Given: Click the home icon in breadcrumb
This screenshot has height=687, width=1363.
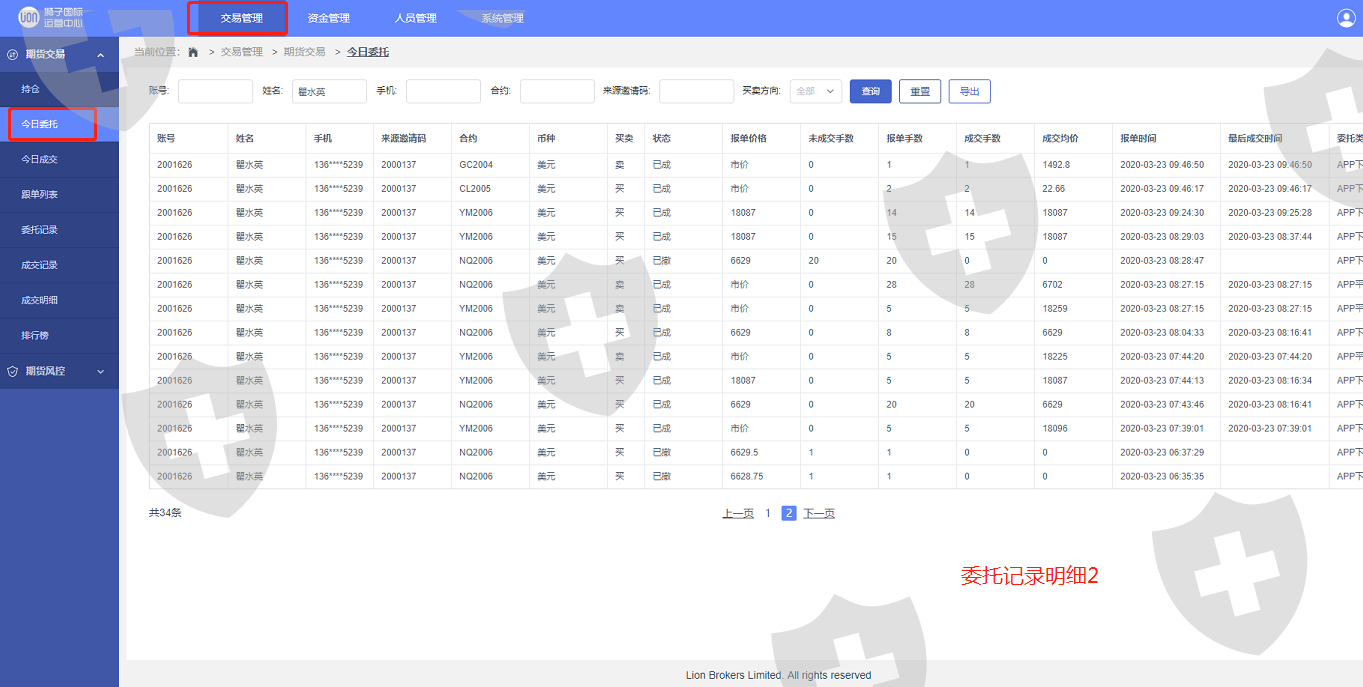Looking at the screenshot, I should [193, 52].
